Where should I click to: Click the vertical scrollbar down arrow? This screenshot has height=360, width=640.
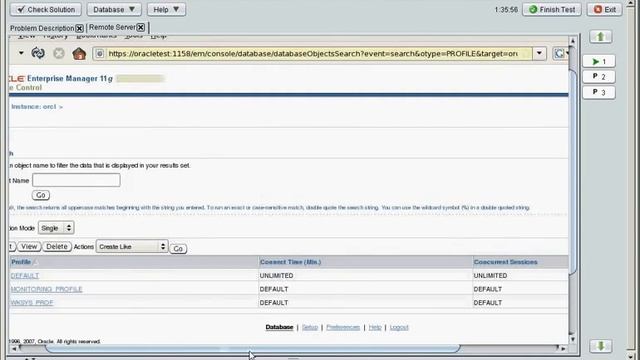point(573,339)
